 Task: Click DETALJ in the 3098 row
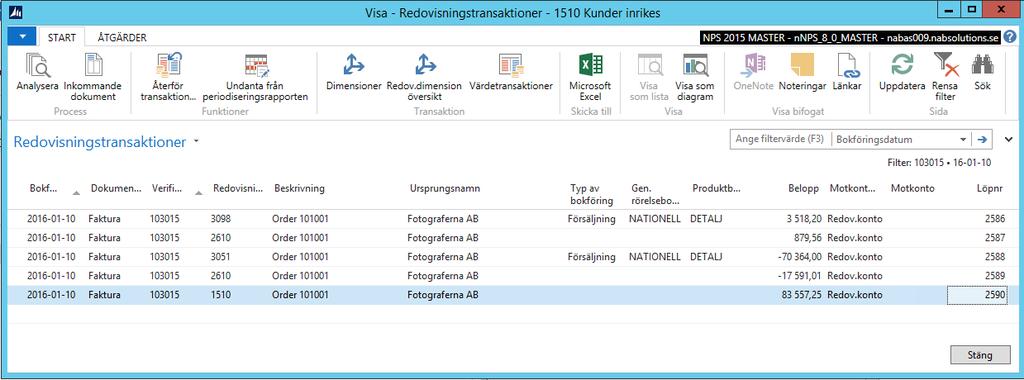706,219
